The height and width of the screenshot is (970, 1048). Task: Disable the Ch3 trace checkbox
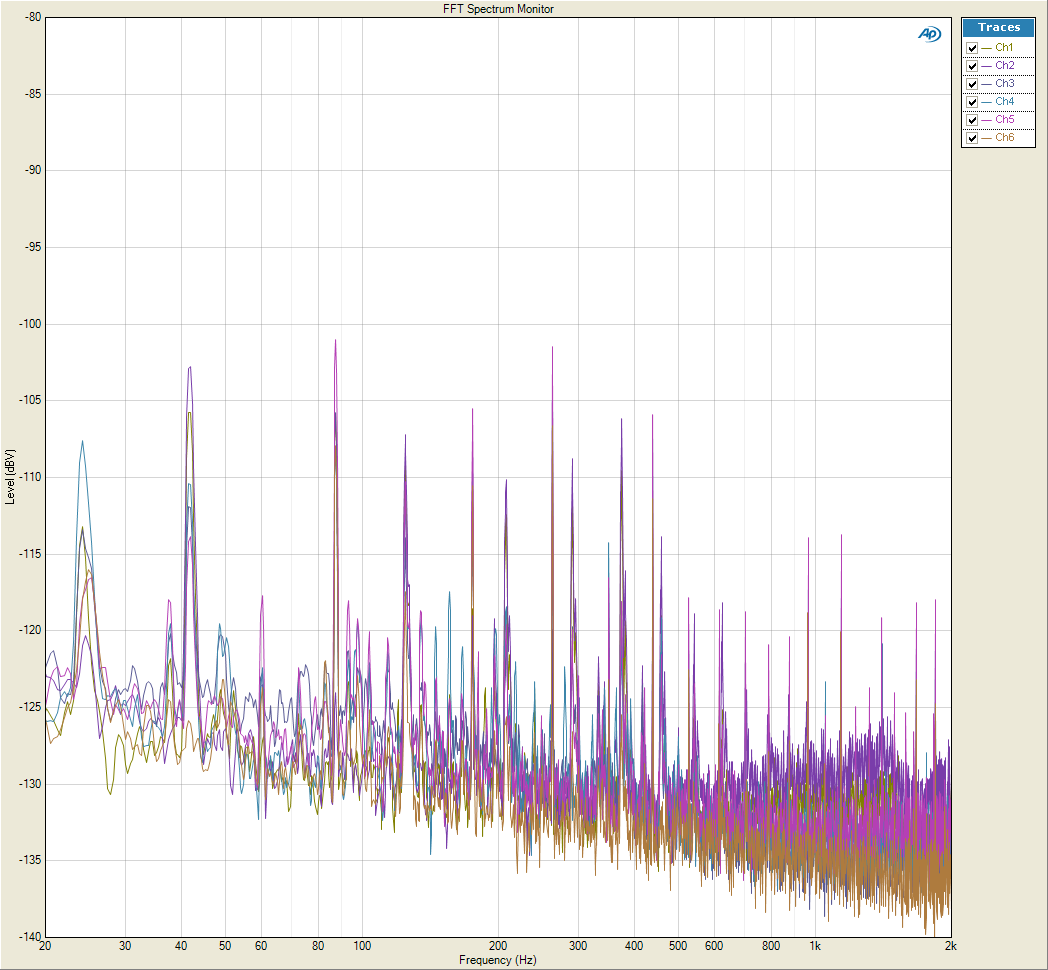pos(972,84)
